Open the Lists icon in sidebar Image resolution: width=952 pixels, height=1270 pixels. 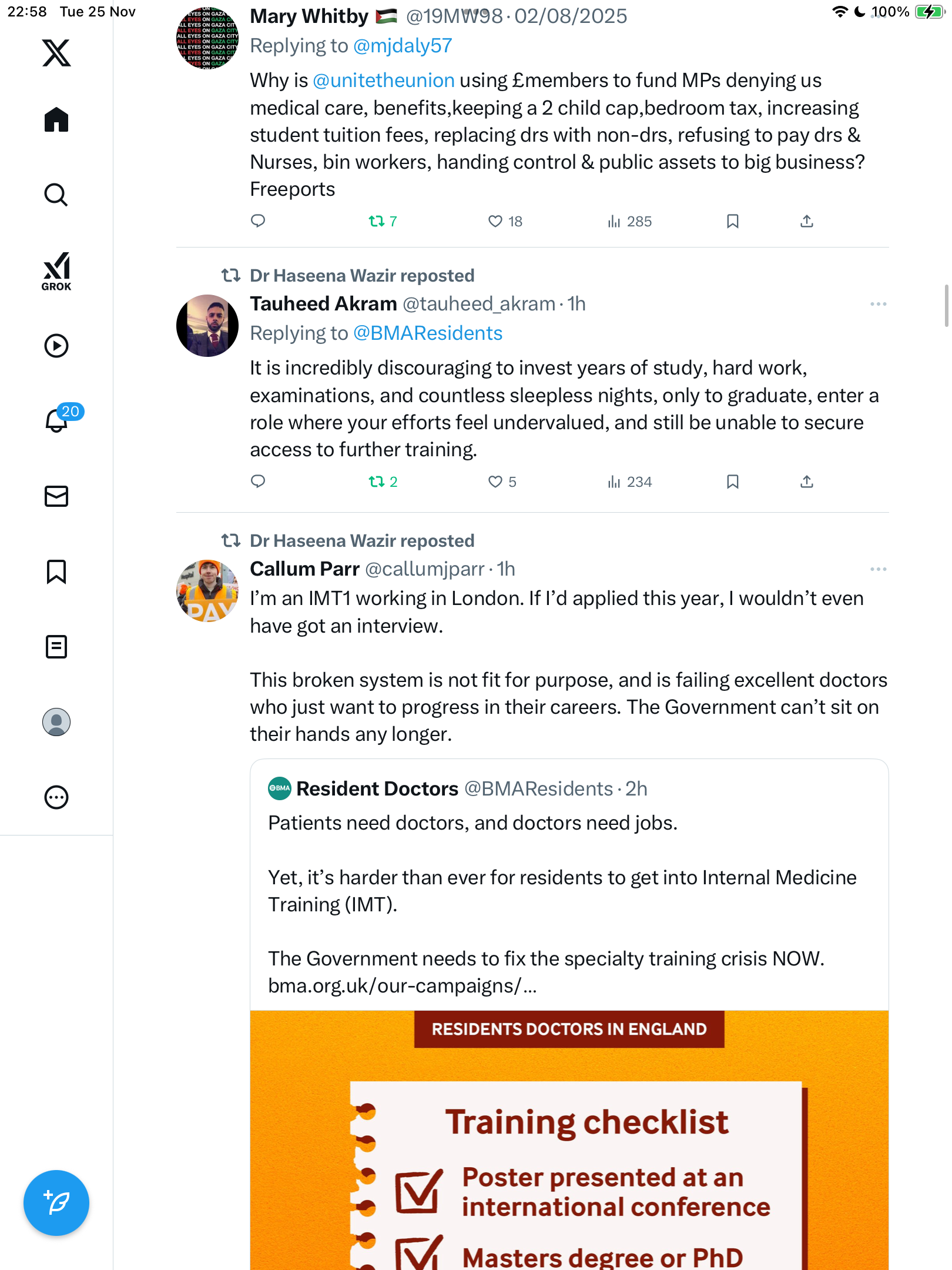click(56, 647)
